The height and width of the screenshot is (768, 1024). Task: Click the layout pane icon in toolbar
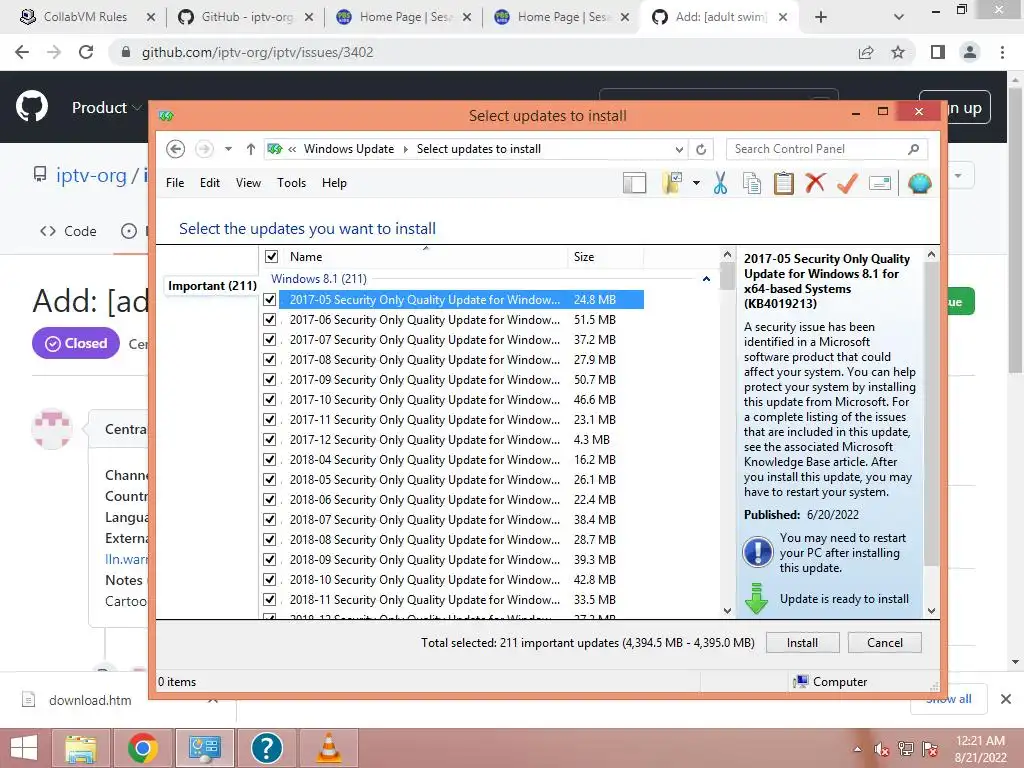click(x=634, y=184)
